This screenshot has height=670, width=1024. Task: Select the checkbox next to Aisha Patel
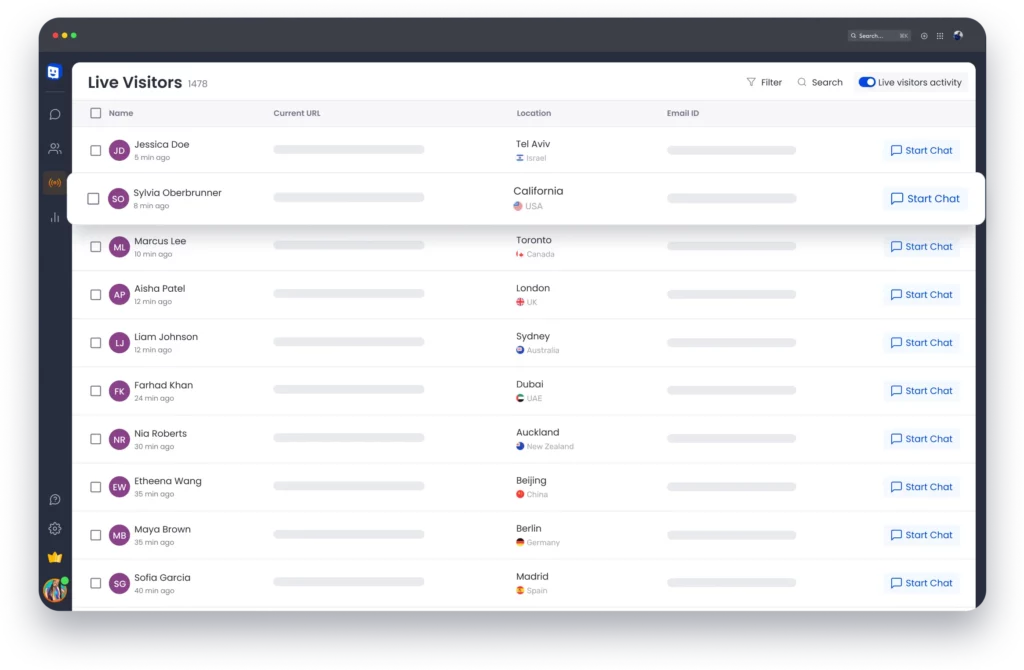click(x=96, y=295)
